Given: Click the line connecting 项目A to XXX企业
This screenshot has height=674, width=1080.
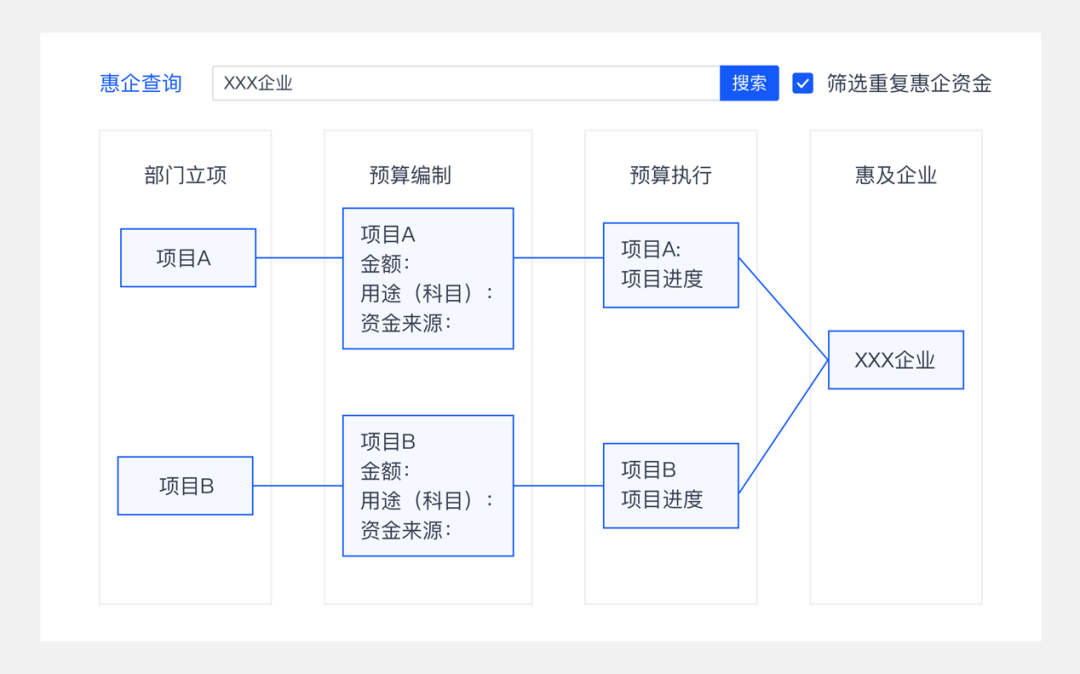Looking at the screenshot, I should tap(783, 311).
